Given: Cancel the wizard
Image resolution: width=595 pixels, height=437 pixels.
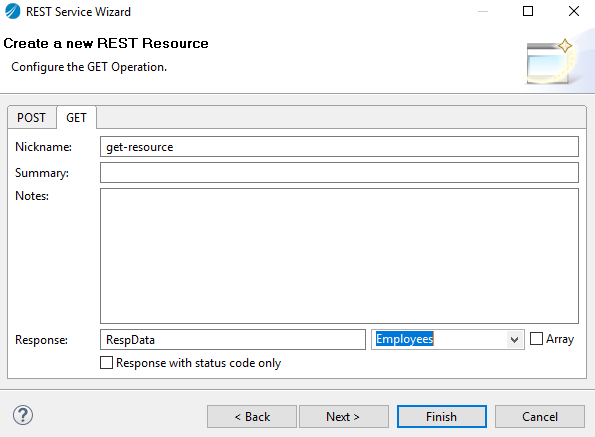Looking at the screenshot, I should click(x=540, y=417).
